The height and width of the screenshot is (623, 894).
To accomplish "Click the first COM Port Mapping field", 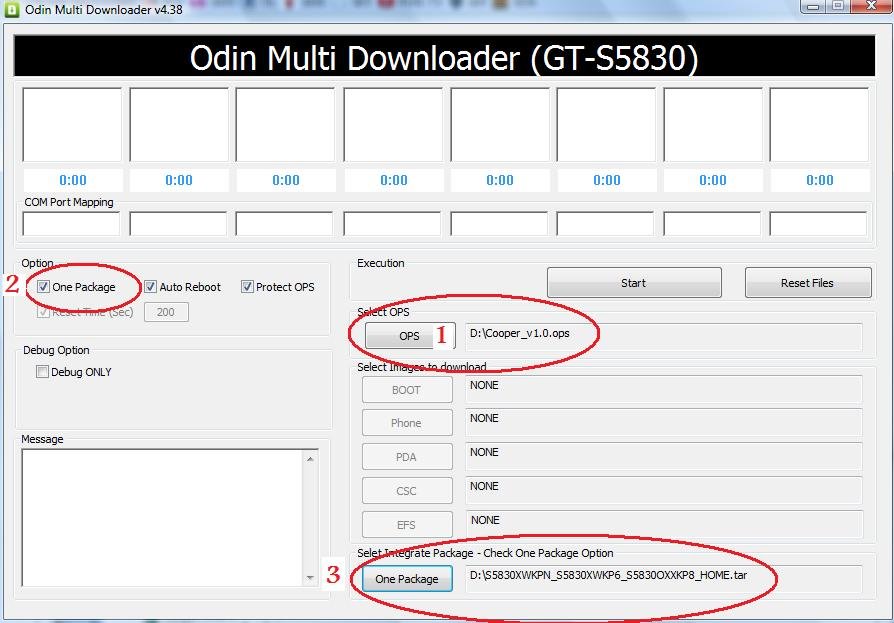I will 71,223.
